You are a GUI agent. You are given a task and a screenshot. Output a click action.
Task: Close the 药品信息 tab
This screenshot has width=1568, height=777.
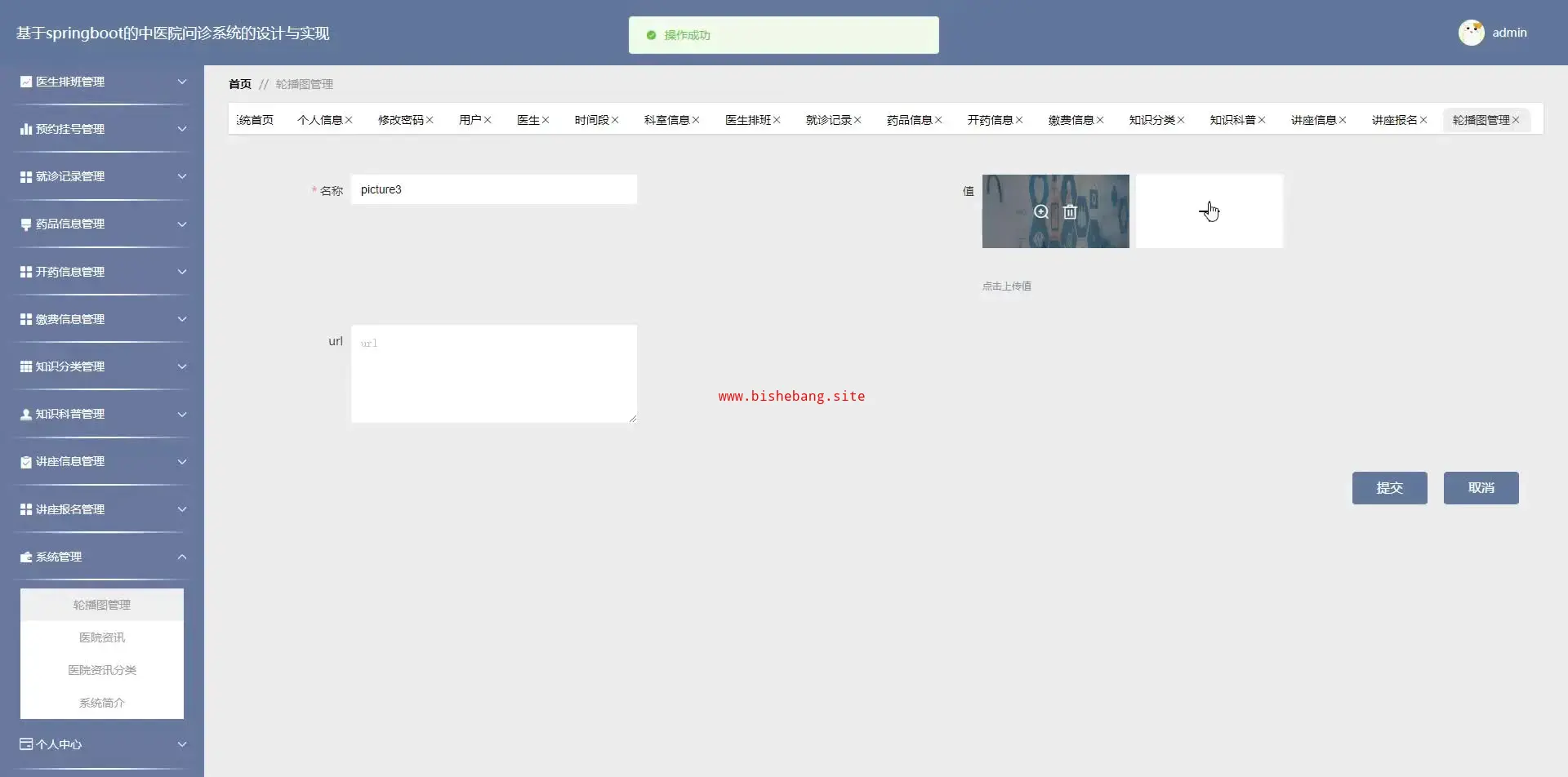pyautogui.click(x=938, y=120)
